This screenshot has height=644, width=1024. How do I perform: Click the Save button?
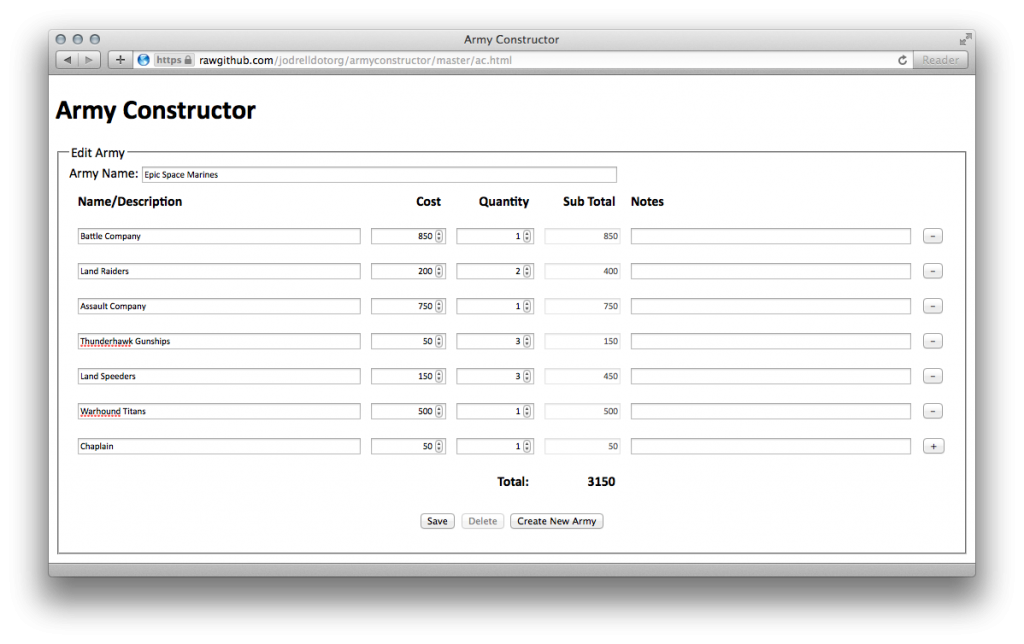click(x=437, y=521)
